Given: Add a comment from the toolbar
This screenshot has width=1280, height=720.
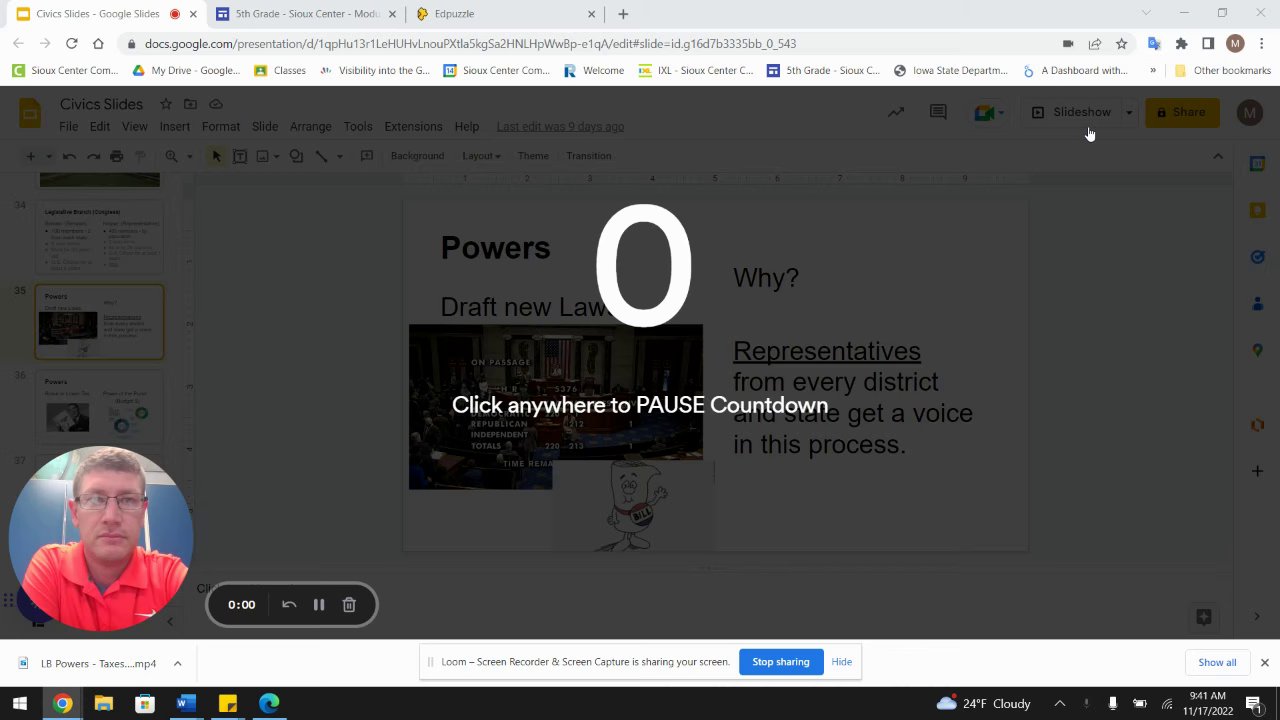Looking at the screenshot, I should [x=367, y=156].
